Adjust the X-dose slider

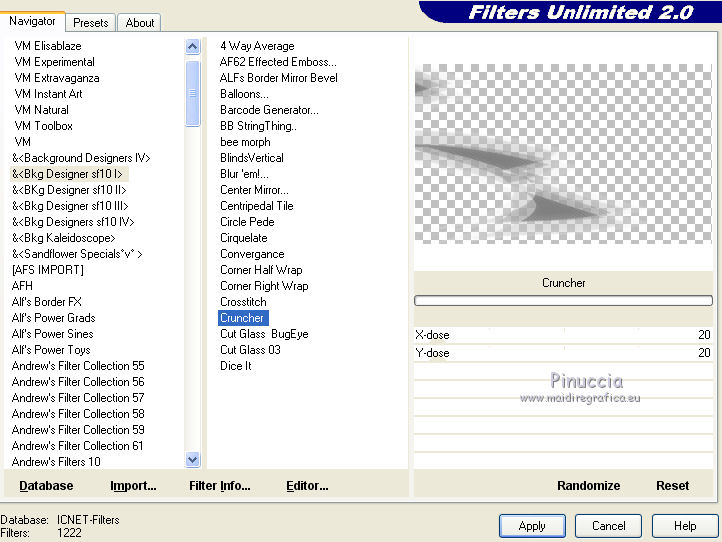click(563, 335)
